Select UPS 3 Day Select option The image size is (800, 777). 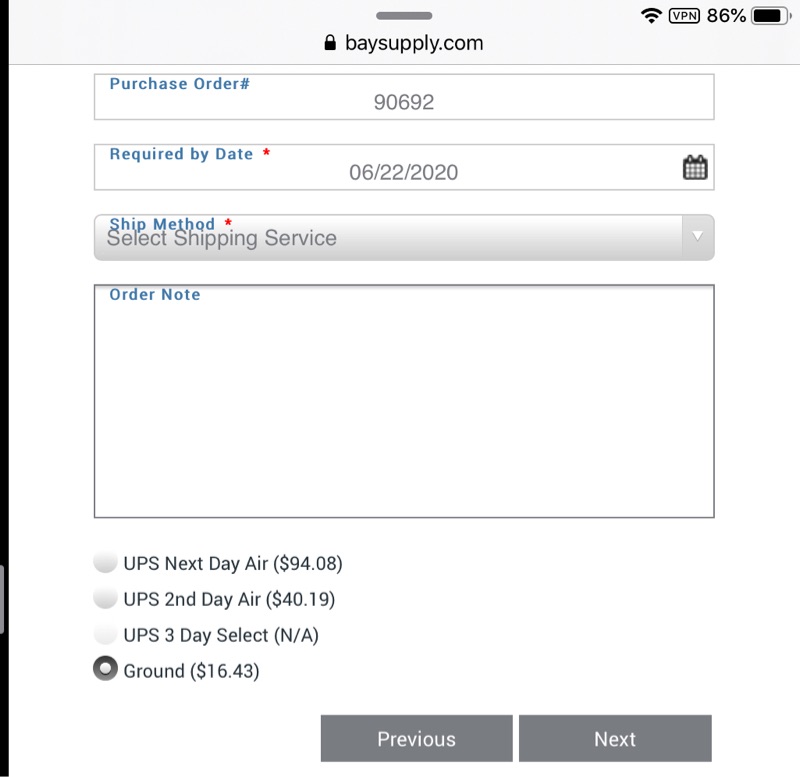click(105, 635)
